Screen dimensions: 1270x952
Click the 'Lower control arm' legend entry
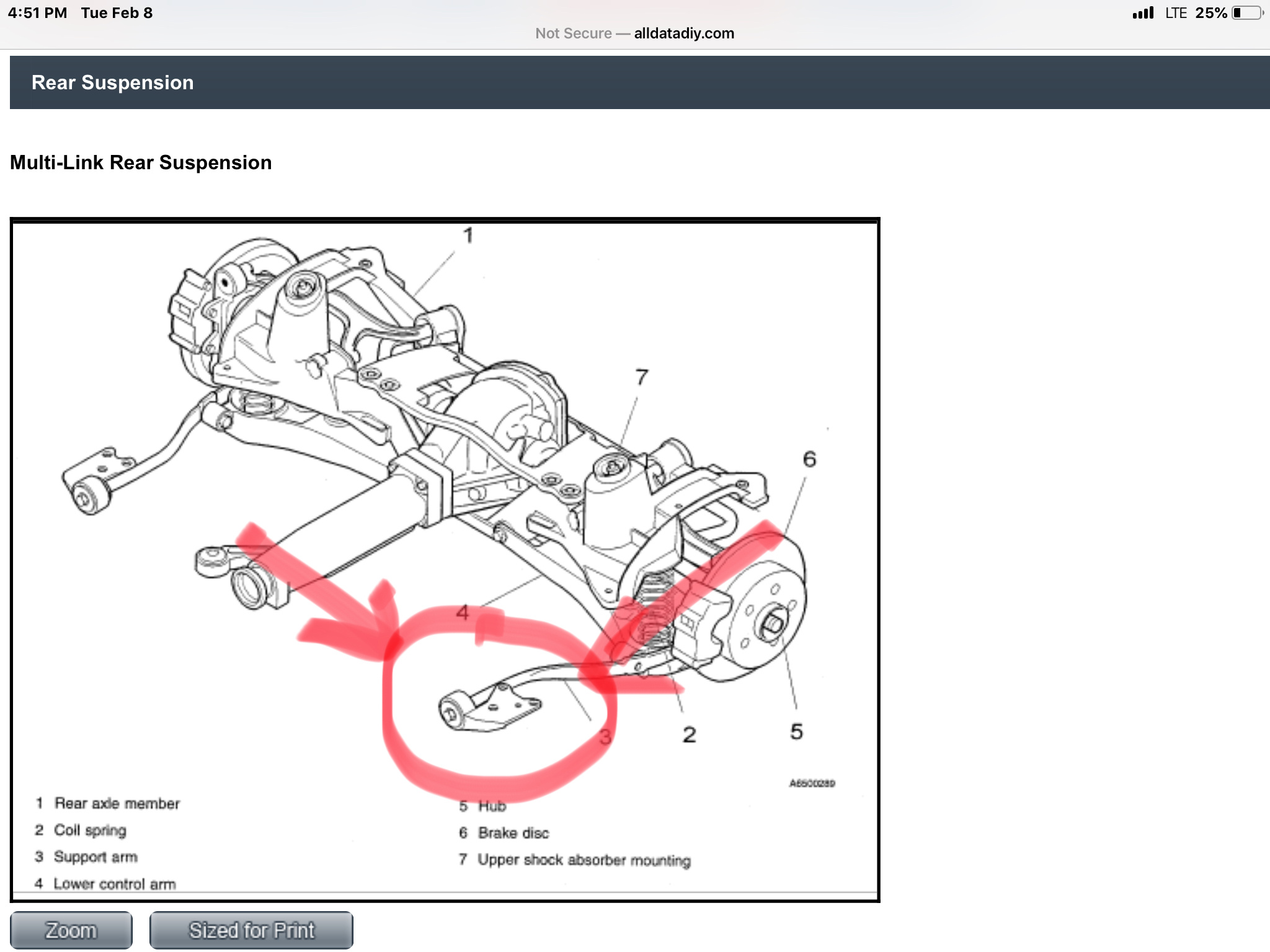pyautogui.click(x=114, y=884)
